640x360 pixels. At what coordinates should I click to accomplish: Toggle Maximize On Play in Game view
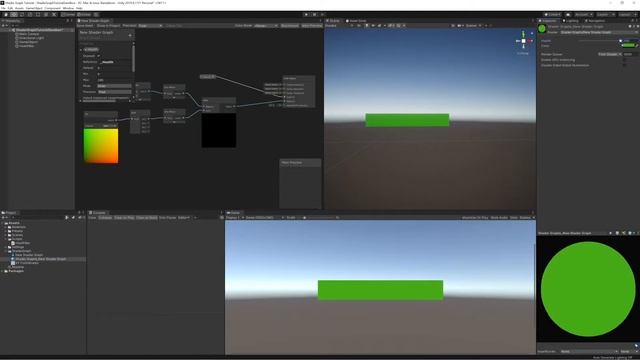475,218
